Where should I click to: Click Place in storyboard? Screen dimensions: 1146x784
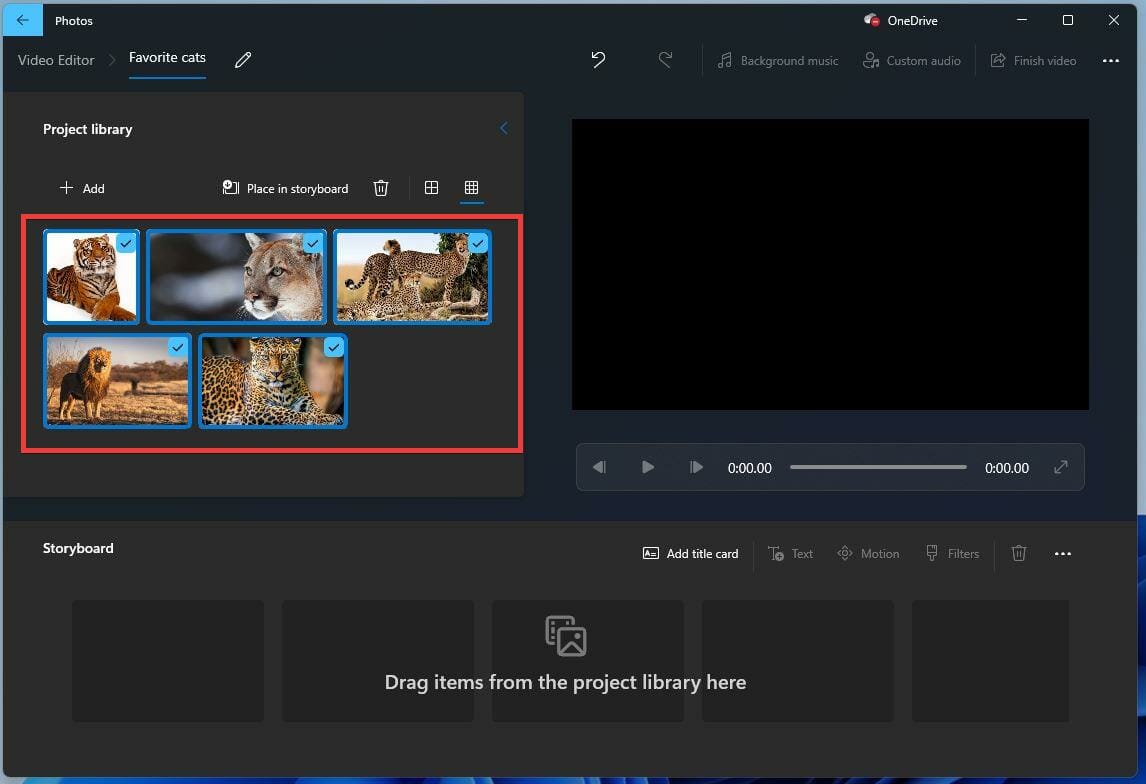(284, 188)
